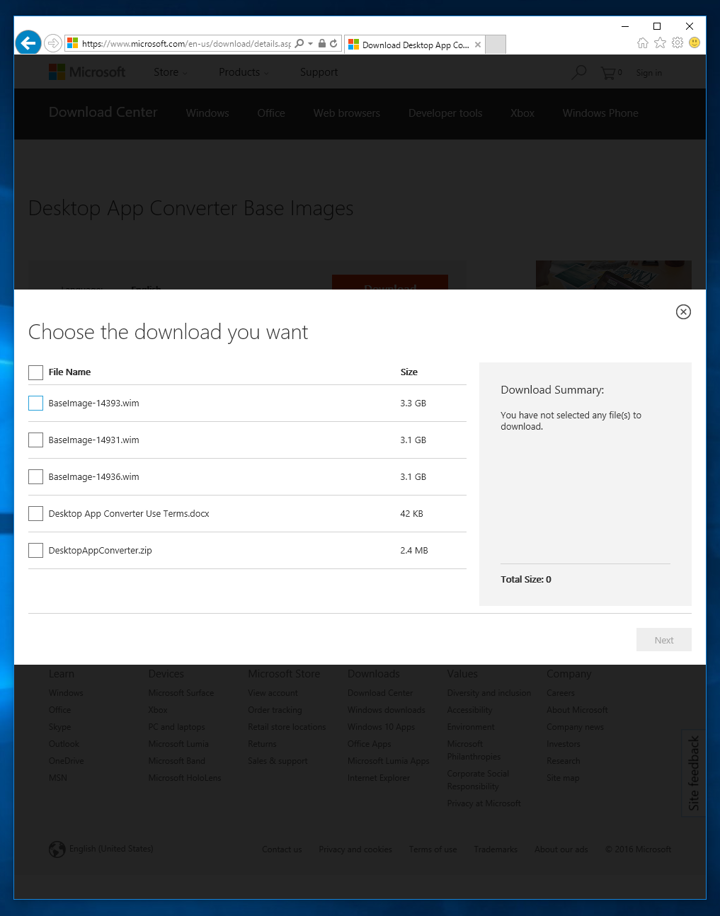Tick the select-all File Name checkbox

pyautogui.click(x=36, y=372)
